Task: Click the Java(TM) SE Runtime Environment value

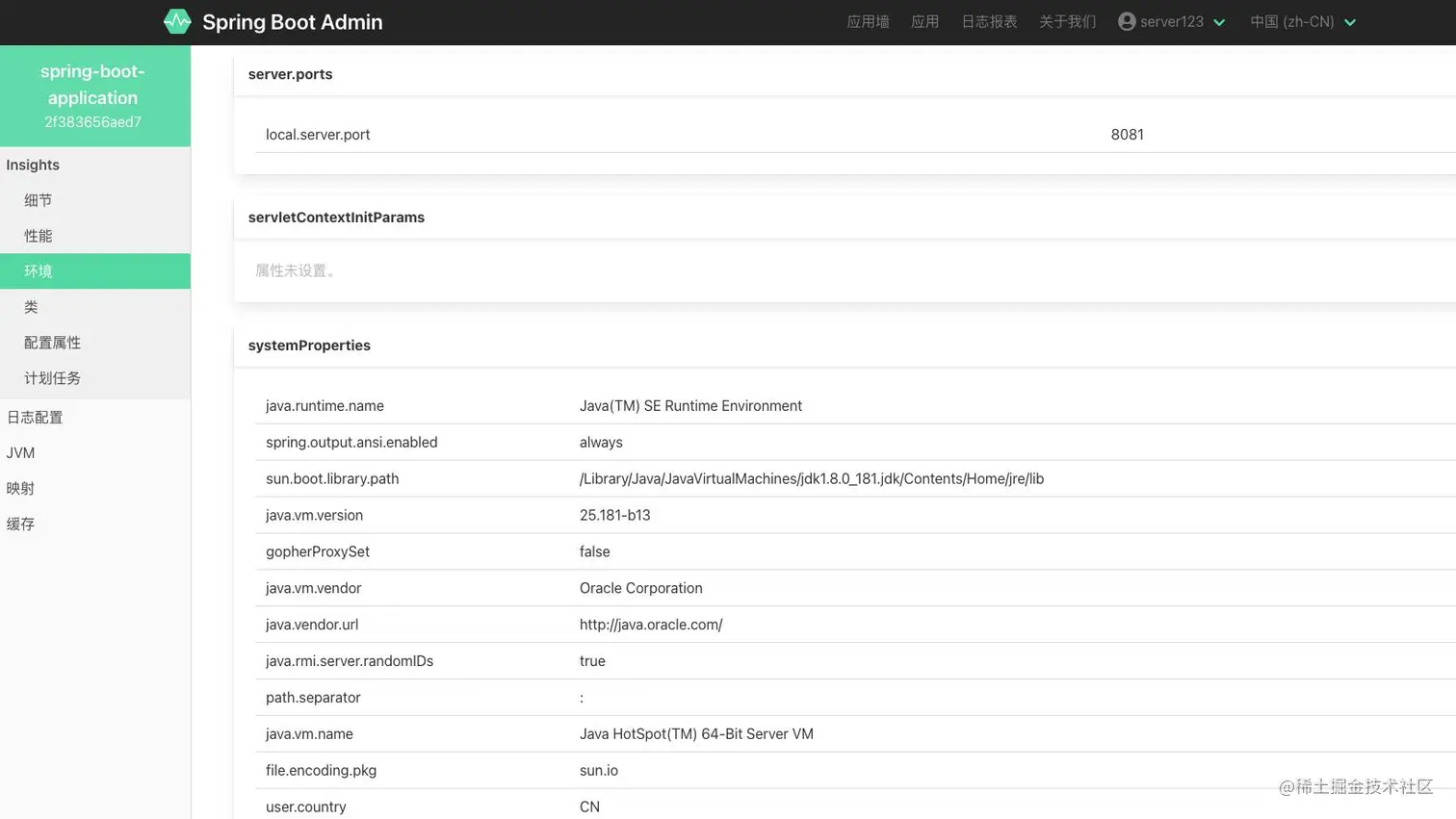Action: [690, 406]
